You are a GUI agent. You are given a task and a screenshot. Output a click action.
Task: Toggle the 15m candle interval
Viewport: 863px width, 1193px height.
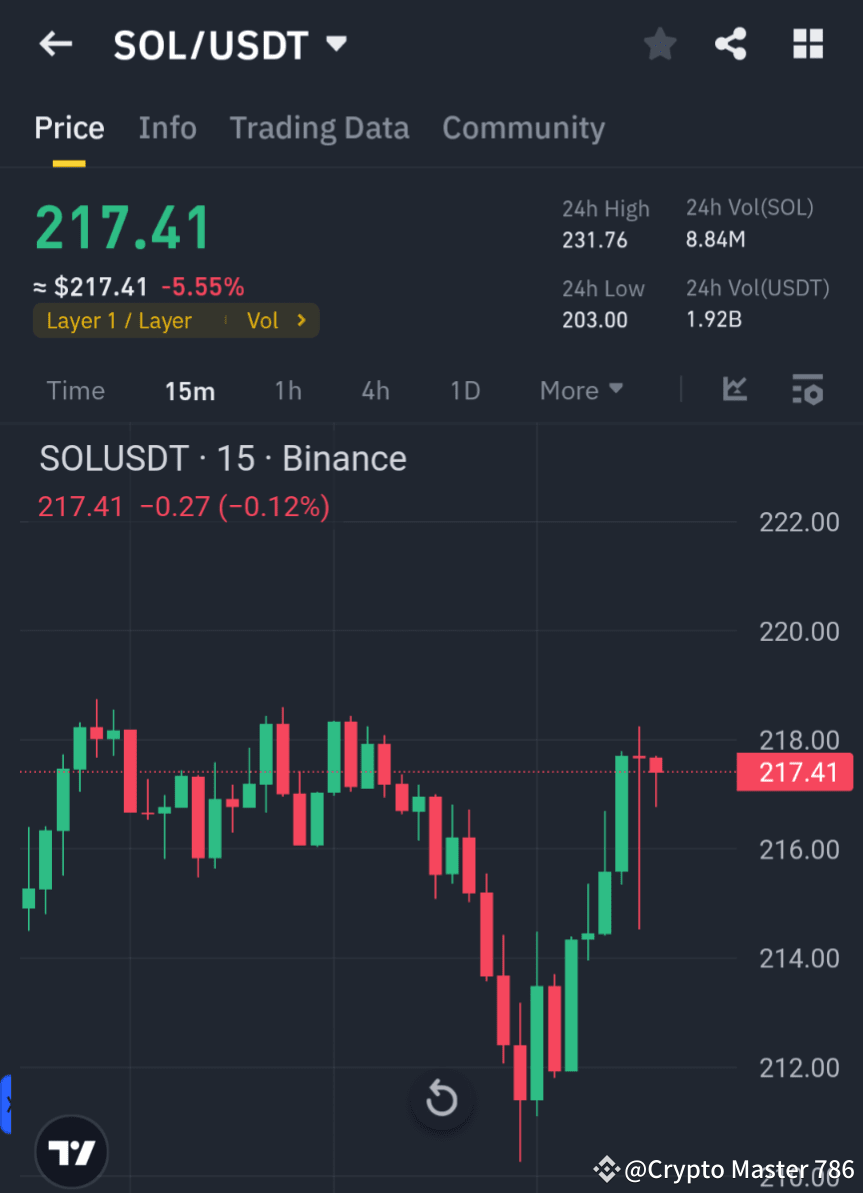[190, 391]
